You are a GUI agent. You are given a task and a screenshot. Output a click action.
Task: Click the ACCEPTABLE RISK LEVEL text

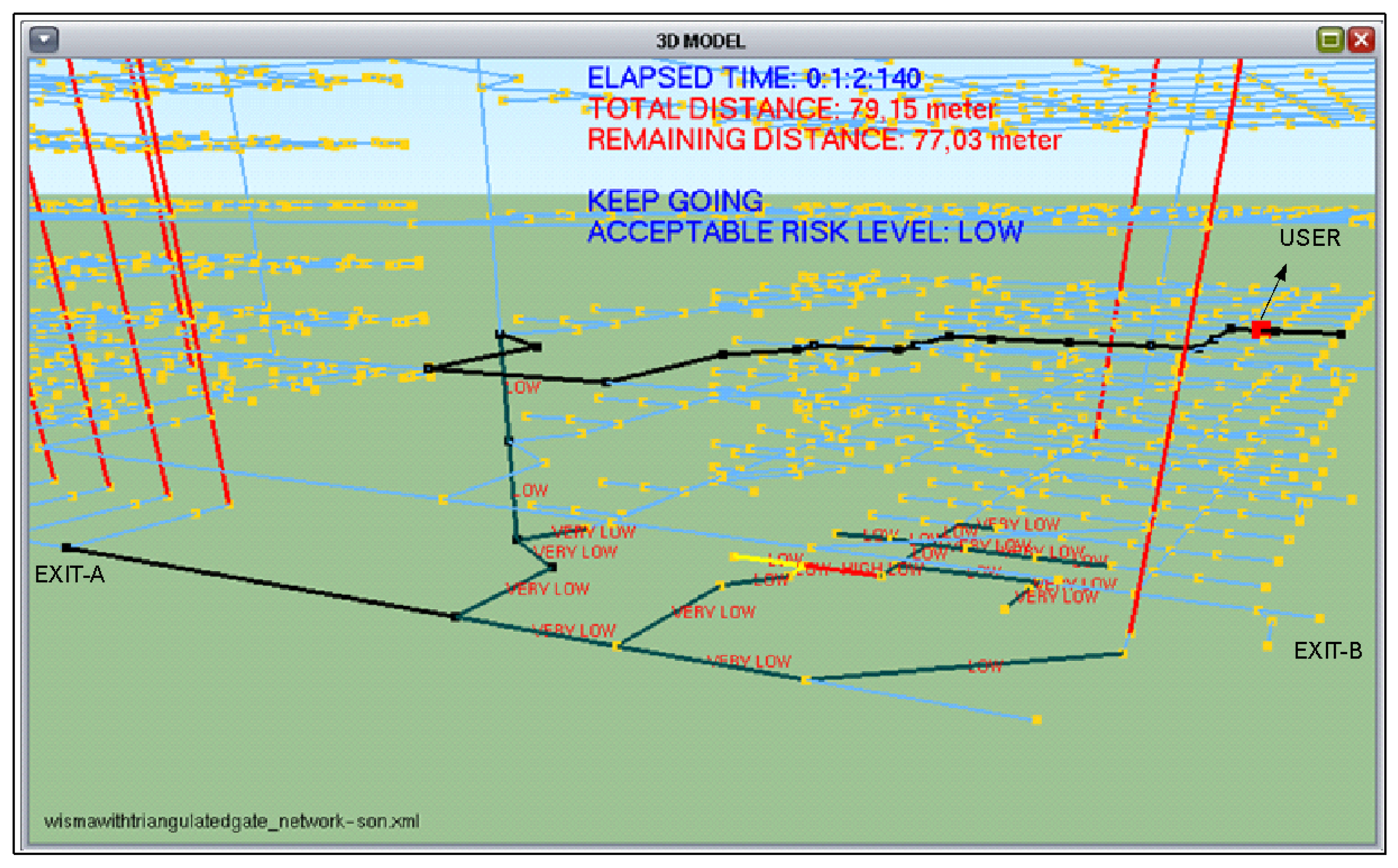click(805, 232)
